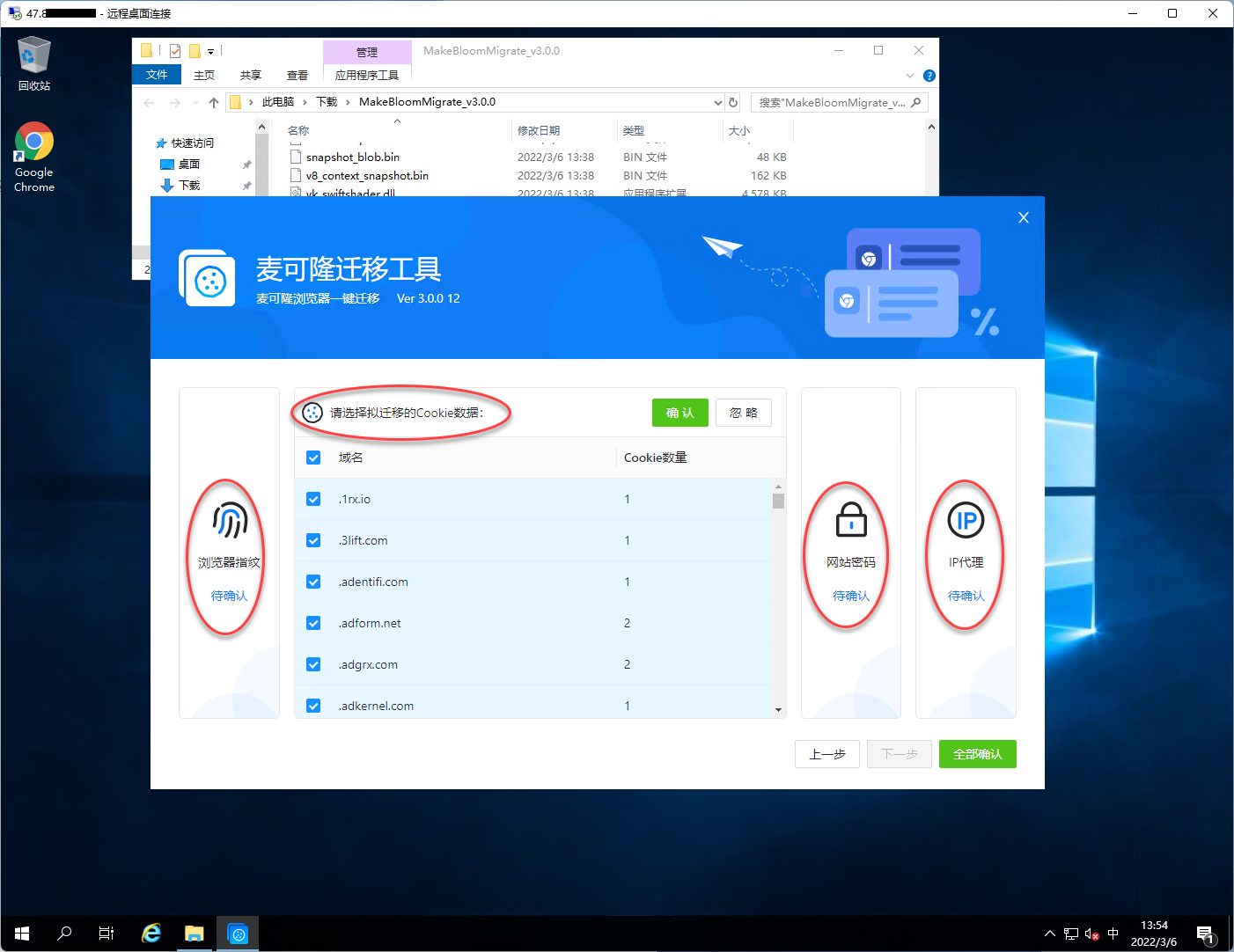Open the quick access toolbar dropdown

211,52
